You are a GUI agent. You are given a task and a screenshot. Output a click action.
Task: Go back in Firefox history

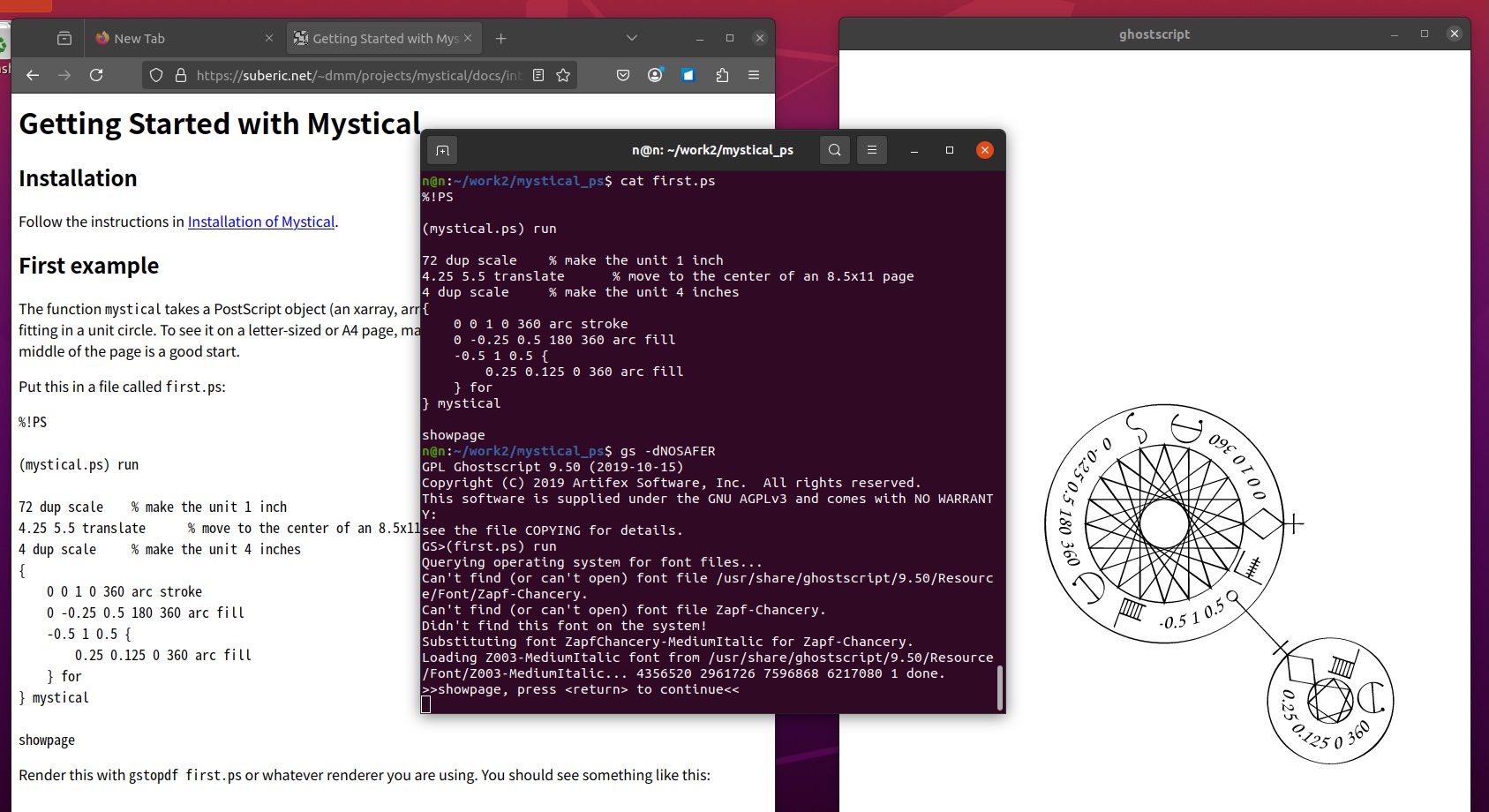(33, 76)
